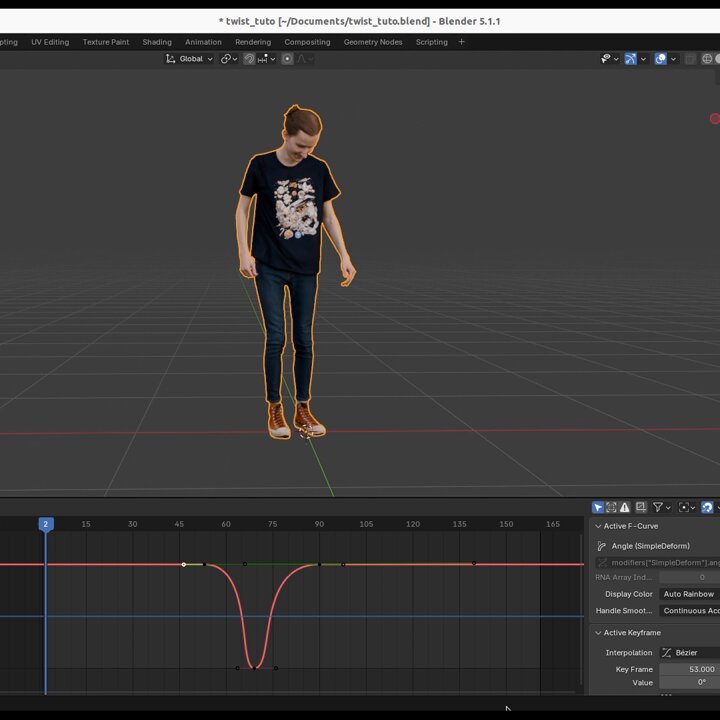Toggle Show Overlays icon in viewport header
The width and height of the screenshot is (720, 720).
coord(660,59)
